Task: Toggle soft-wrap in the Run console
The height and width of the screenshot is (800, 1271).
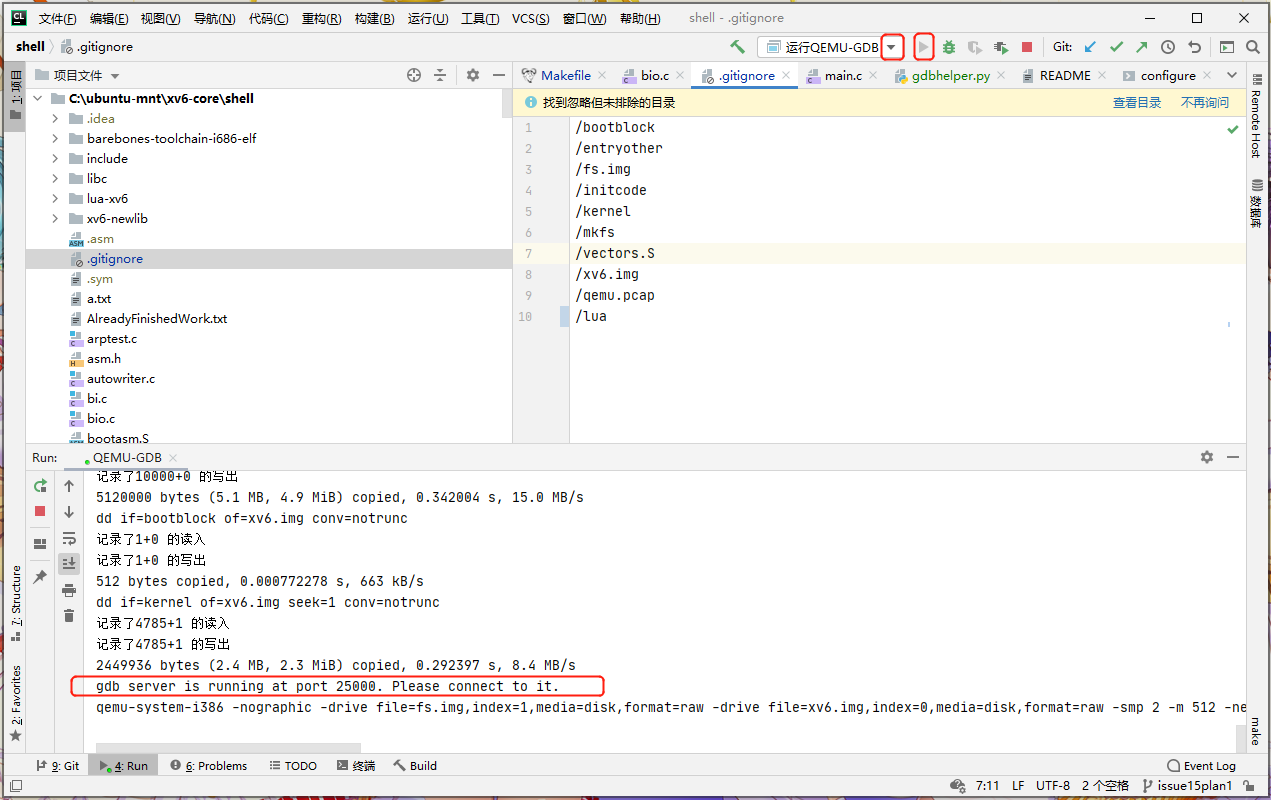Action: click(x=69, y=538)
